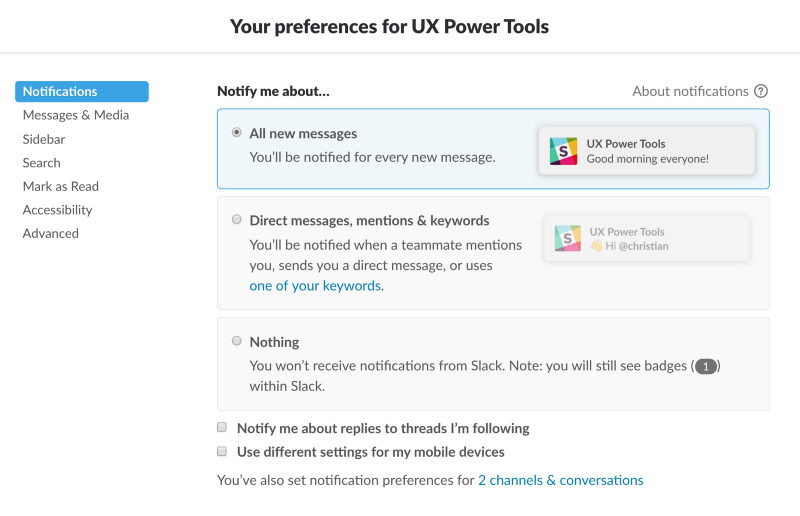
Task: Open Mark as Read preferences
Action: [x=61, y=186]
